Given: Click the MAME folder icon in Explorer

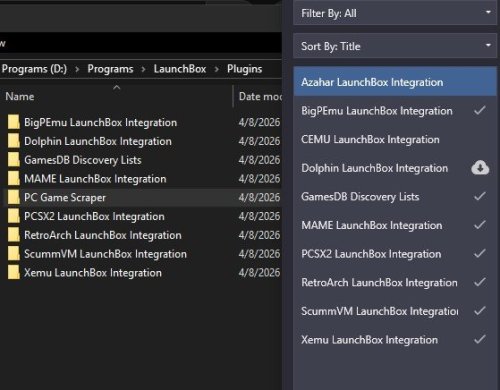Looking at the screenshot, I should [13, 178].
